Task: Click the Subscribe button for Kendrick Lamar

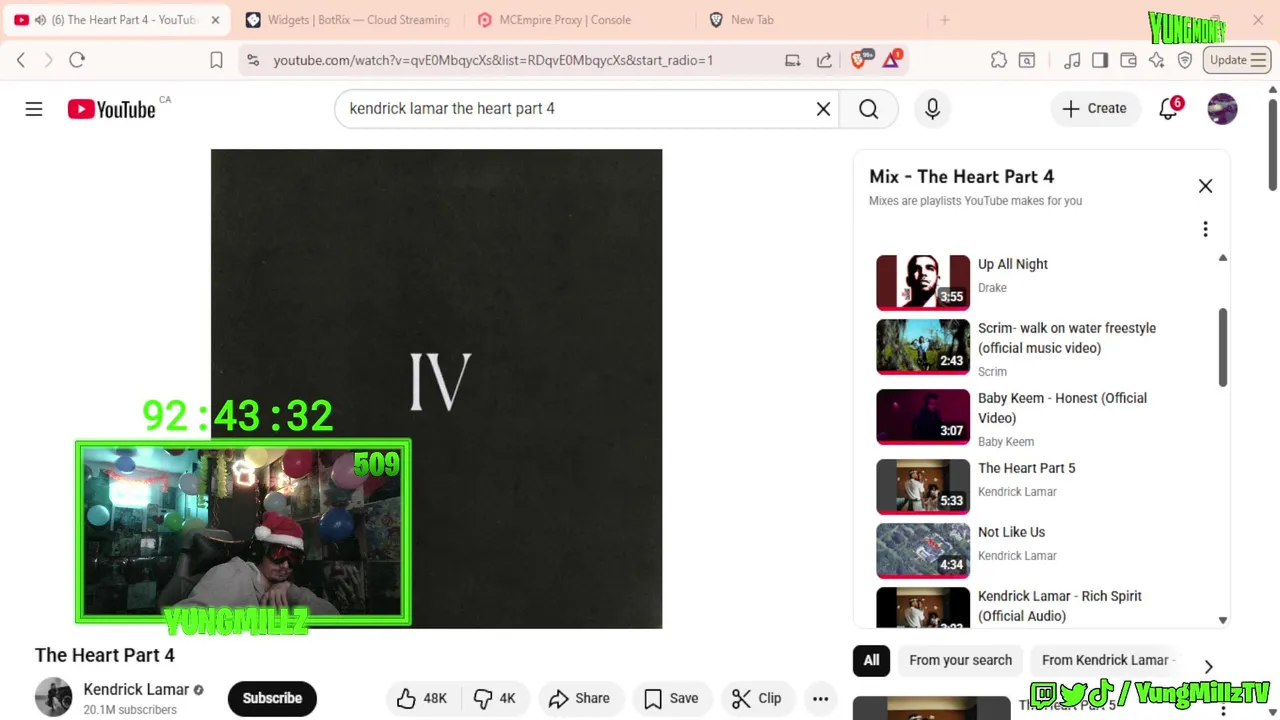Action: 272,698
